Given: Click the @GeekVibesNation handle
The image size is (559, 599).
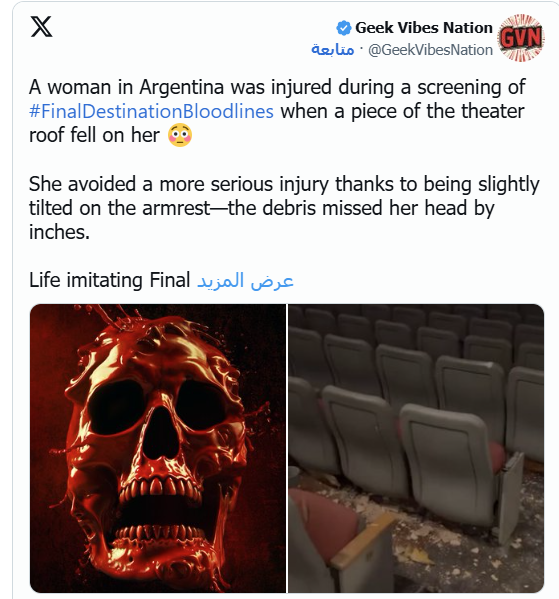Looking at the screenshot, I should (430, 50).
